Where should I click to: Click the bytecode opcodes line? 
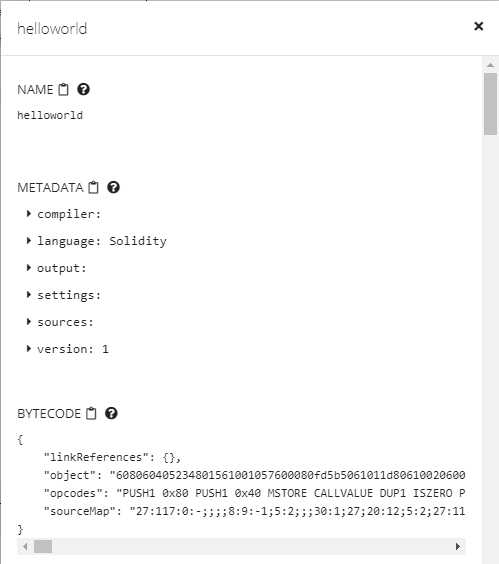[x=254, y=493]
